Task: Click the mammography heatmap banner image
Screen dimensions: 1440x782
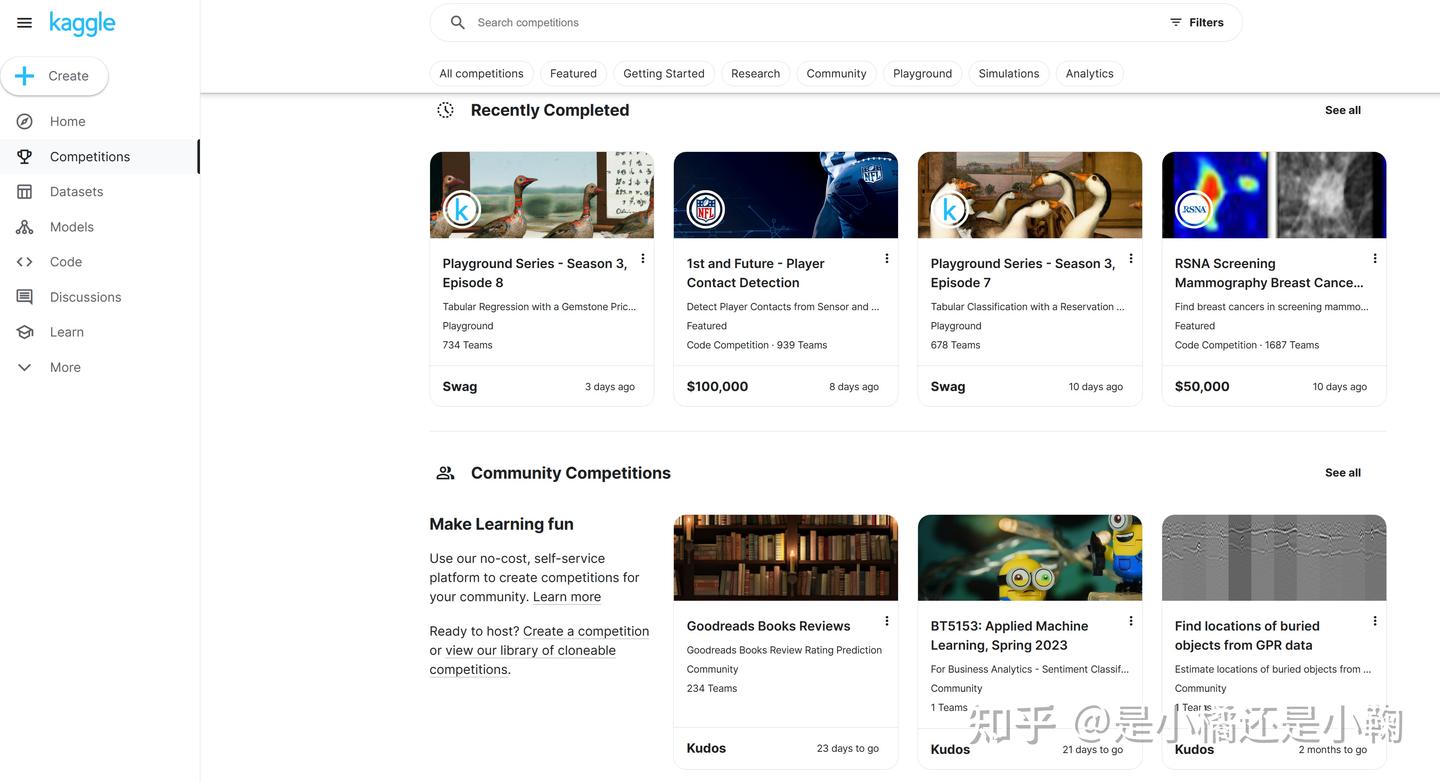Action: coord(1274,195)
